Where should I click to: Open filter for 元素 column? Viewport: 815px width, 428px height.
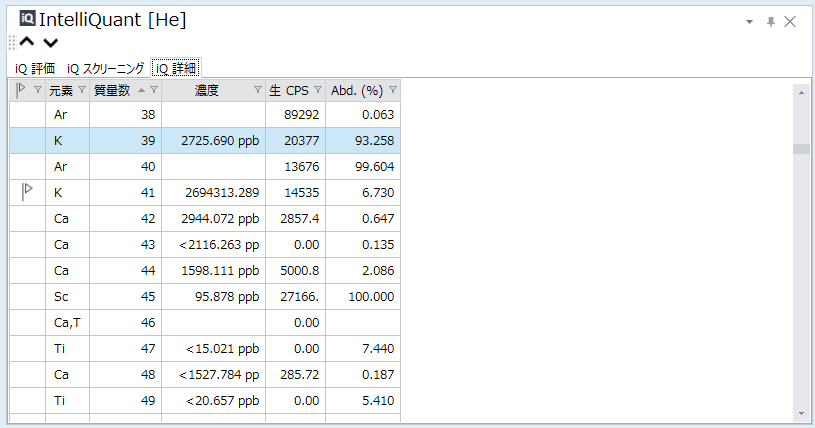pos(82,90)
